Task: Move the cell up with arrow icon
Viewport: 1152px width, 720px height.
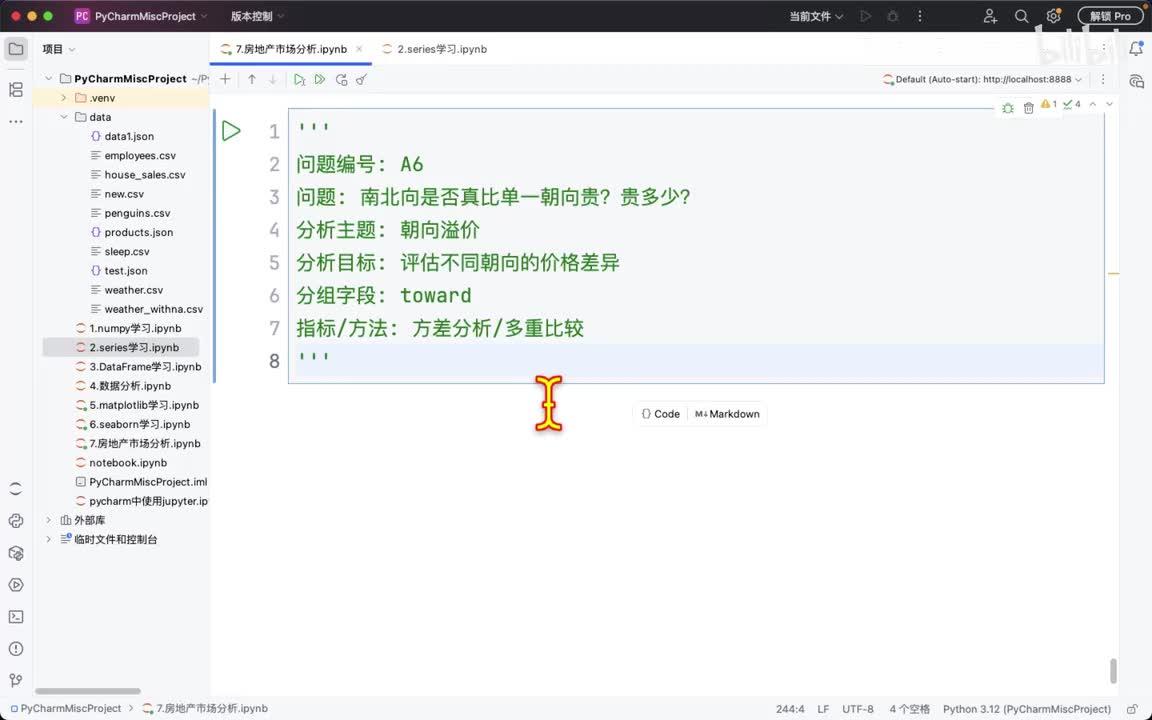Action: tap(252, 79)
